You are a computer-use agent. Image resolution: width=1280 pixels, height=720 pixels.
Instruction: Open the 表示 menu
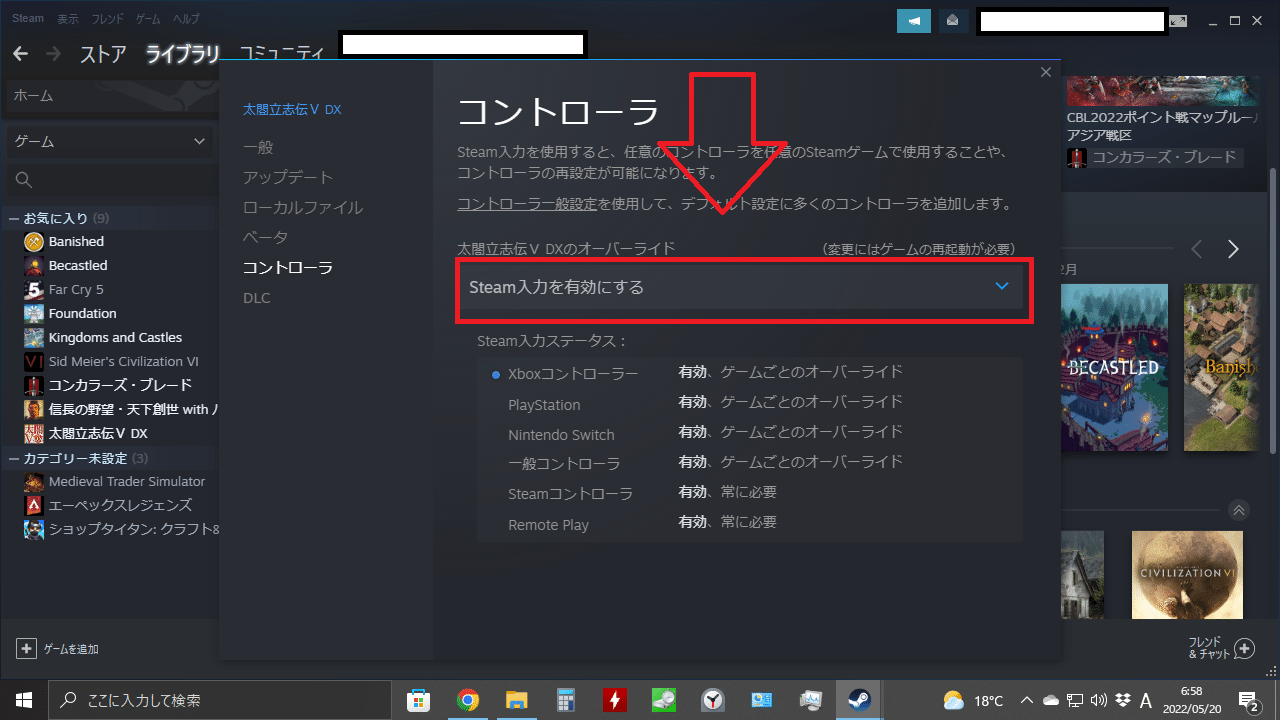point(68,19)
